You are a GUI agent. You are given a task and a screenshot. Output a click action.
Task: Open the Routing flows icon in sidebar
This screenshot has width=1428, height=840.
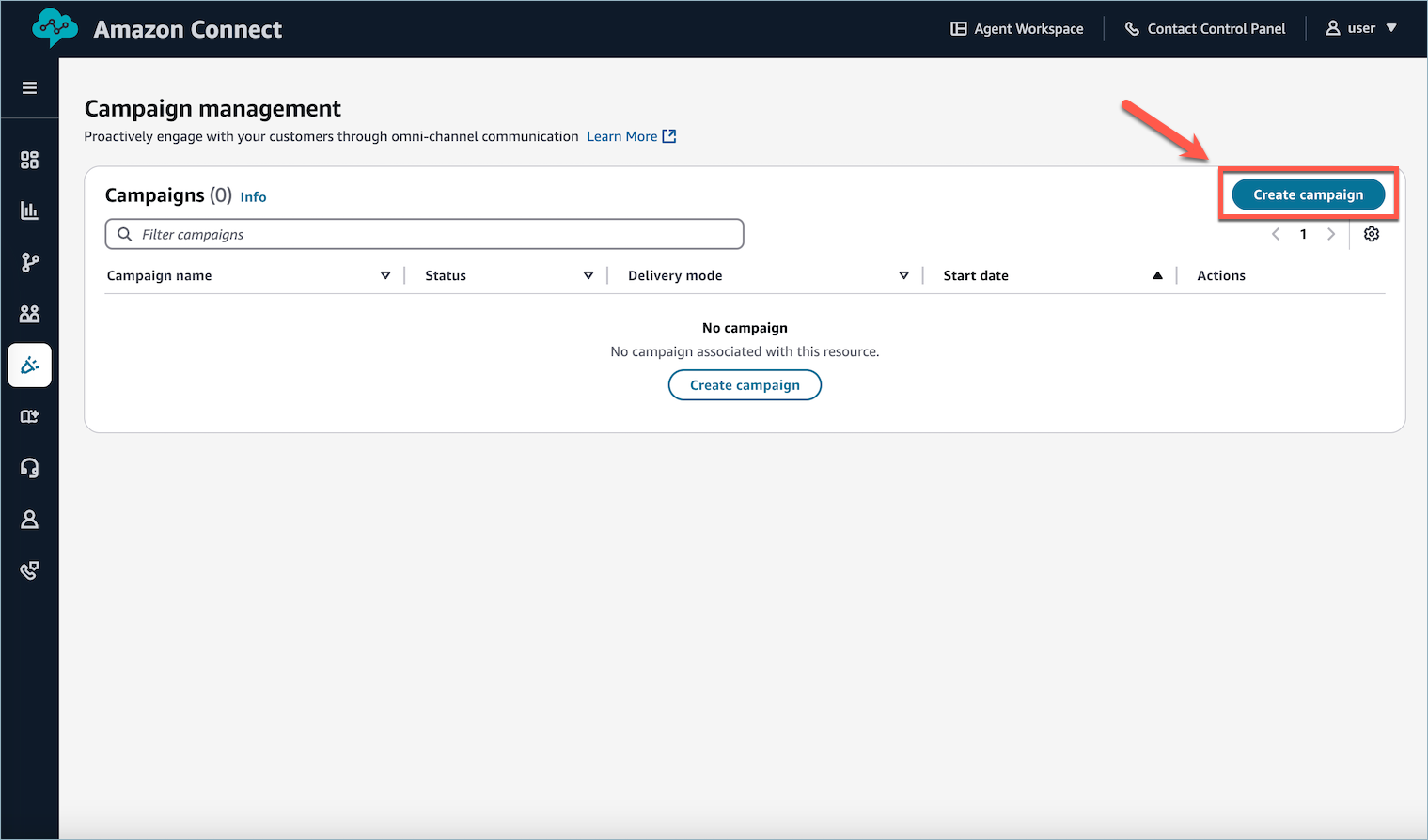(x=29, y=262)
